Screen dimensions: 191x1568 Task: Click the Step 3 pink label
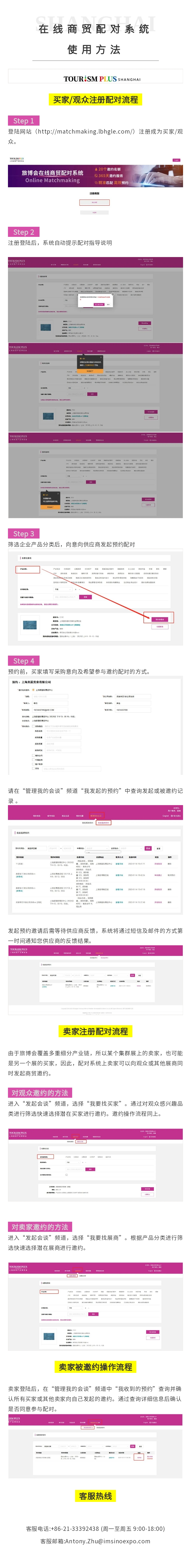pyautogui.click(x=24, y=534)
